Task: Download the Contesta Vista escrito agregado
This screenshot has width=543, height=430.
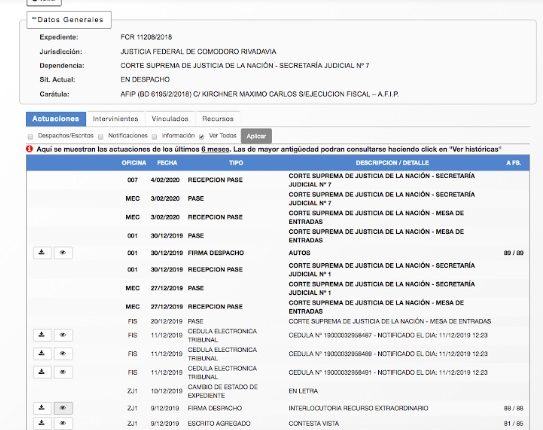Action: (42, 423)
